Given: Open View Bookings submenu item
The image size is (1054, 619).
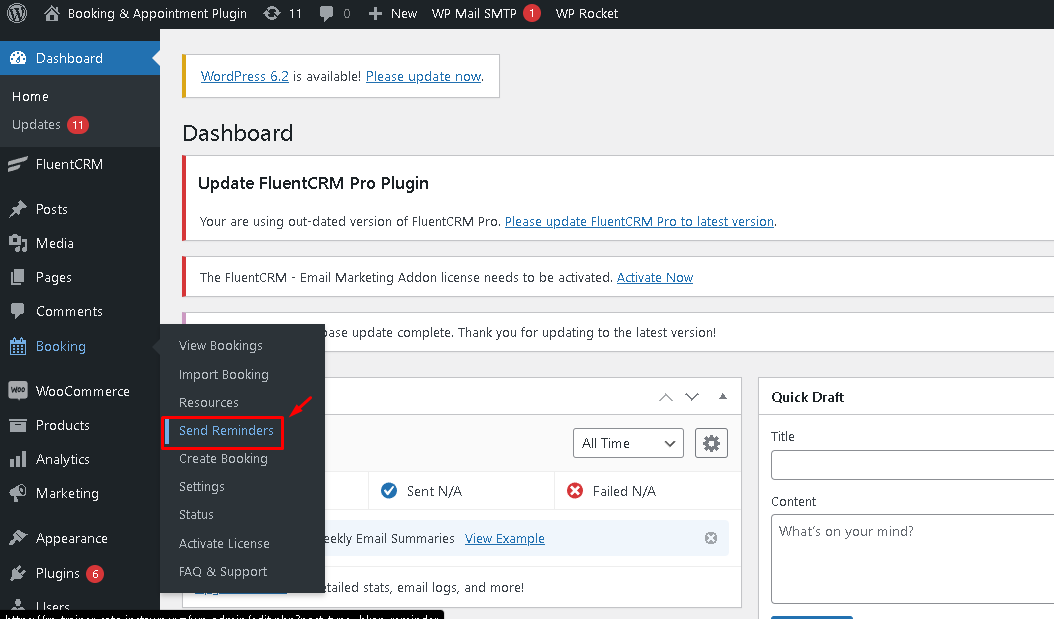Looking at the screenshot, I should [220, 345].
